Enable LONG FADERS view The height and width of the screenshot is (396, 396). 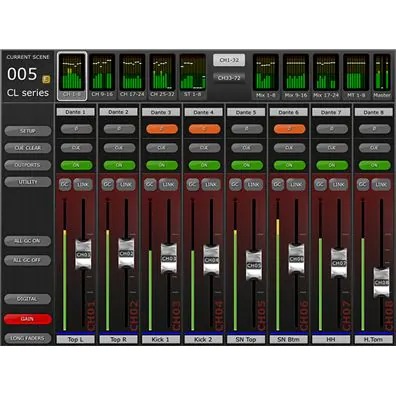tap(28, 338)
